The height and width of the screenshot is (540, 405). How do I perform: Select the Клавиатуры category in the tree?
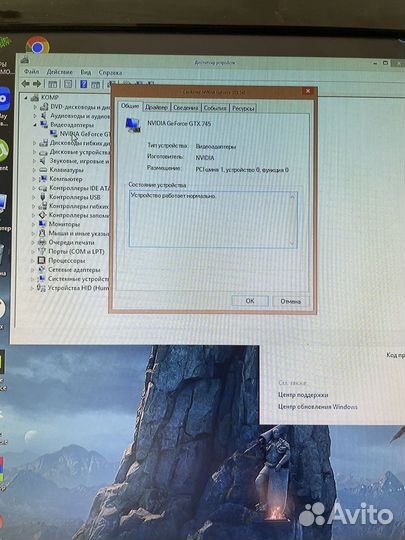pos(66,170)
